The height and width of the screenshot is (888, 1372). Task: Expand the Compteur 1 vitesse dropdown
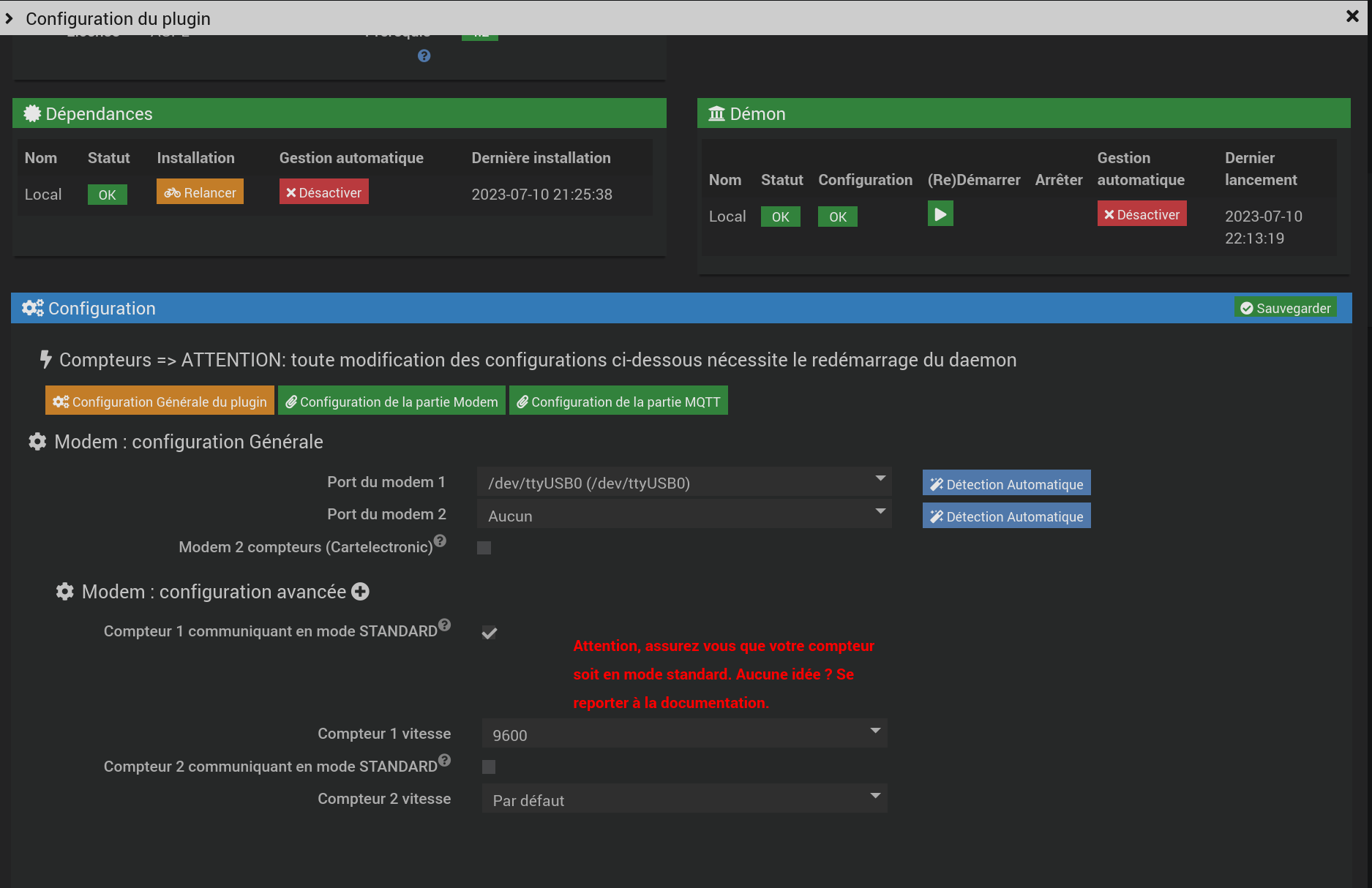(683, 734)
